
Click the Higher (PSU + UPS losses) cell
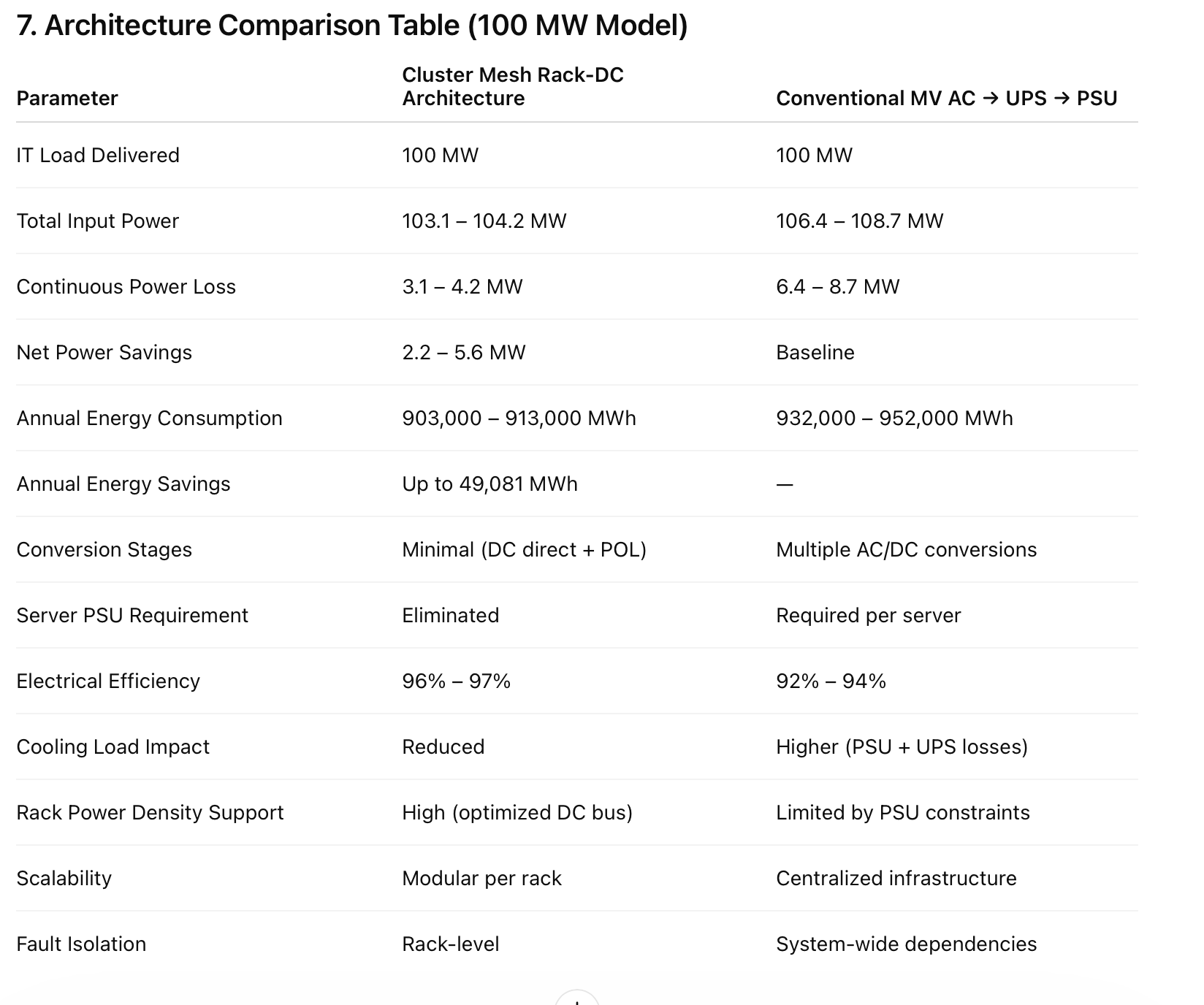pyautogui.click(x=902, y=747)
